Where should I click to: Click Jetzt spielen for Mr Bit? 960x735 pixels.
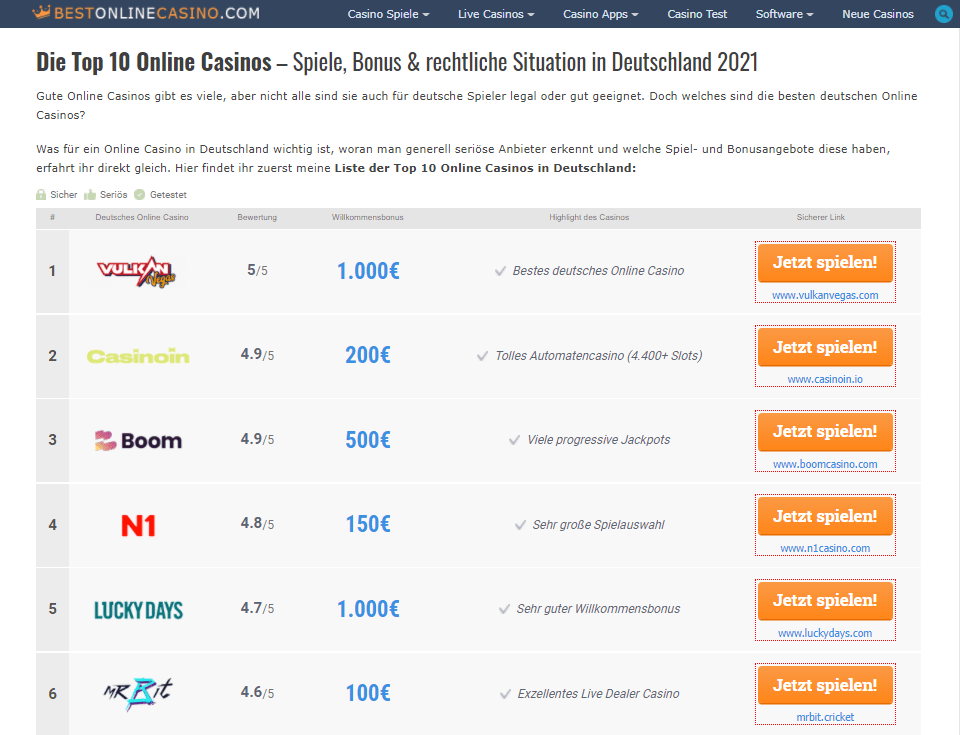click(x=825, y=685)
